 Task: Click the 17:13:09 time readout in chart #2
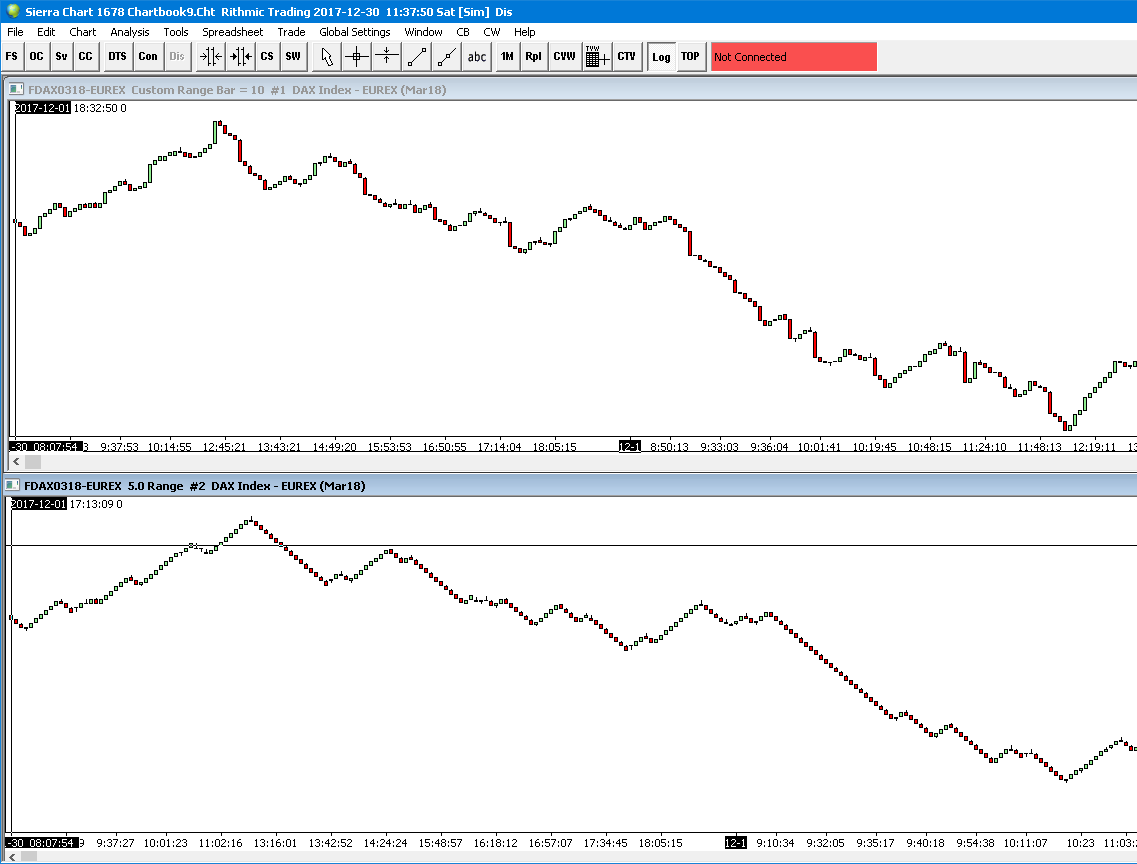[x=91, y=504]
